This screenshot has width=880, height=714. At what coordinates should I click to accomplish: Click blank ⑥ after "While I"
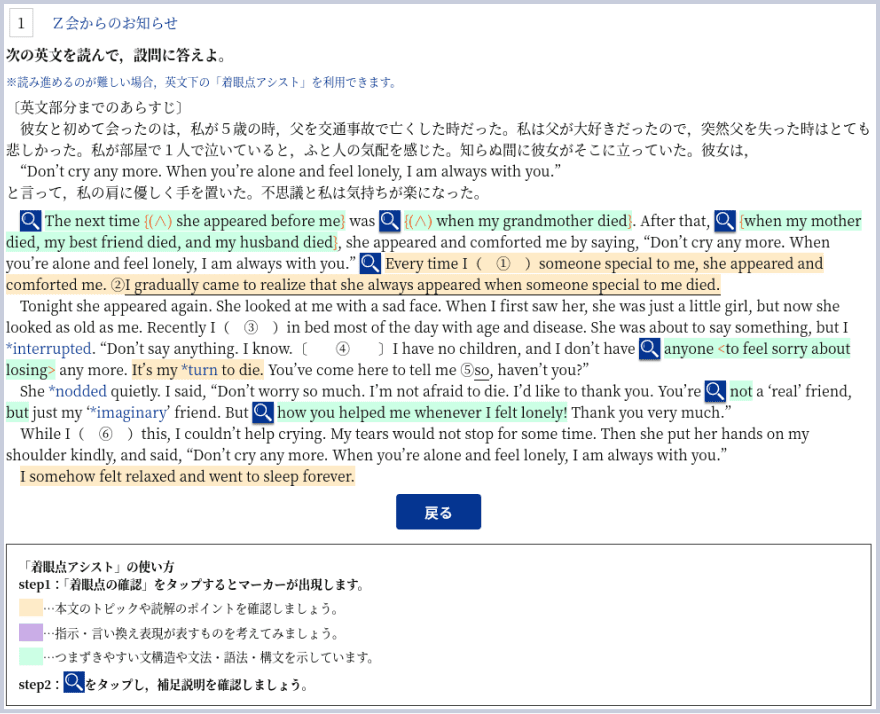click(x=106, y=434)
